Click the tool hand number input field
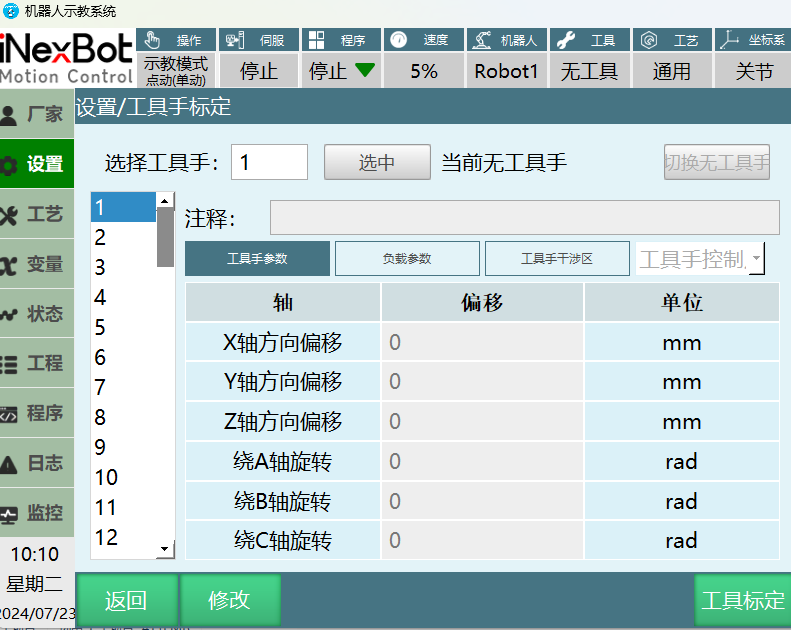The image size is (791, 630). 269,163
